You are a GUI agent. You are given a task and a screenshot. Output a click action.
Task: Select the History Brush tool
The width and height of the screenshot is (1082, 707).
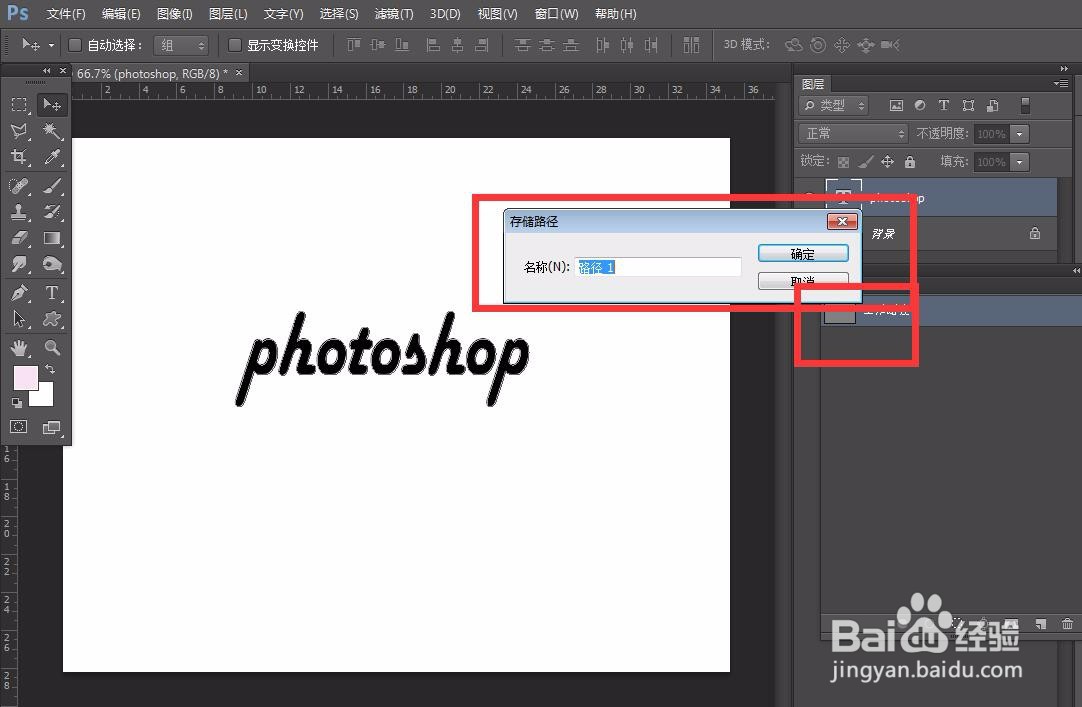pos(52,212)
